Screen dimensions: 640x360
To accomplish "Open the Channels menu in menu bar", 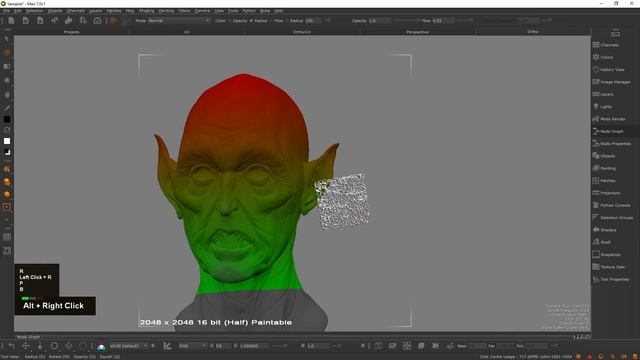I will [76, 11].
